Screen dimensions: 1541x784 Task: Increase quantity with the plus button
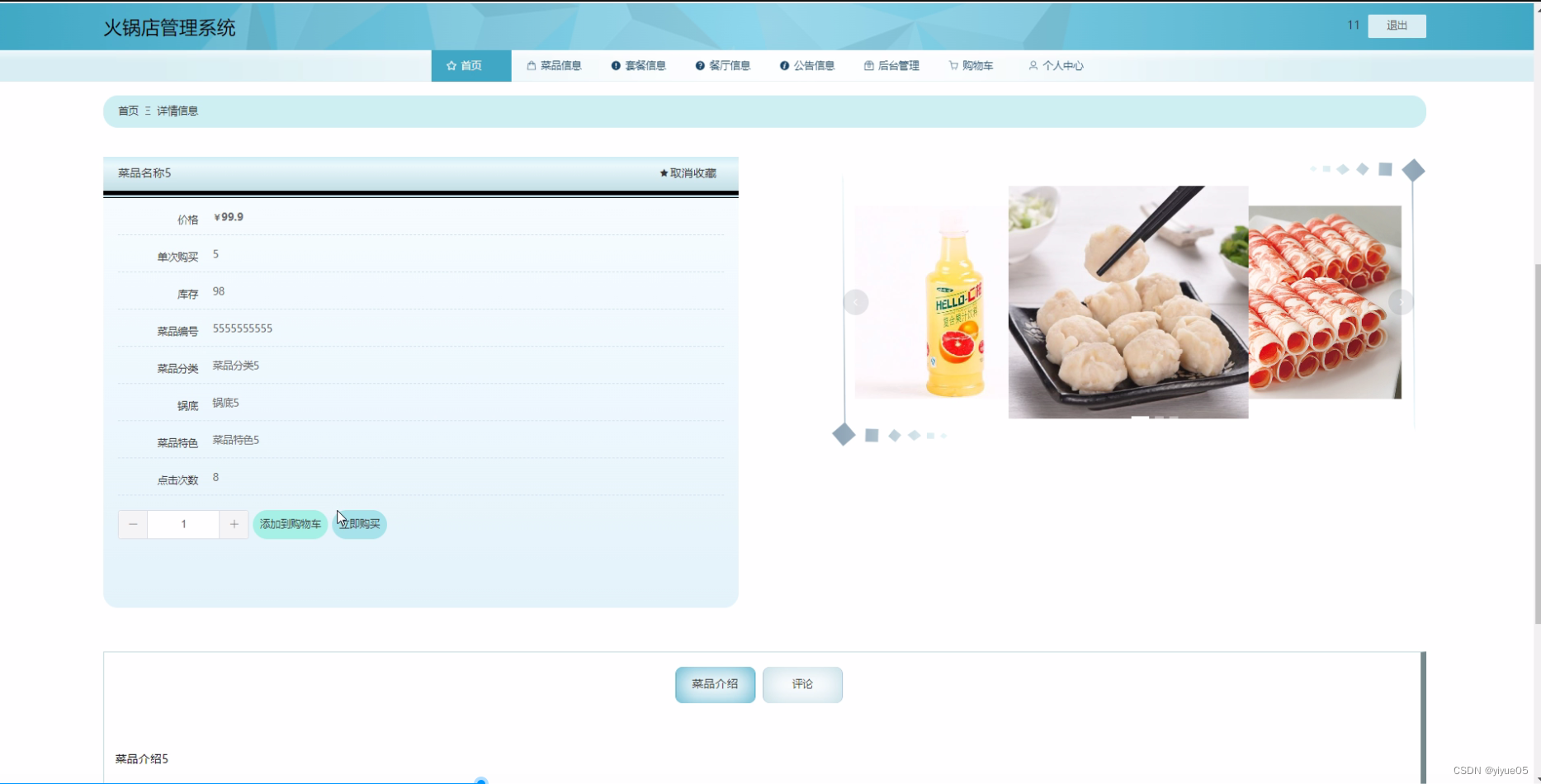[x=234, y=524]
